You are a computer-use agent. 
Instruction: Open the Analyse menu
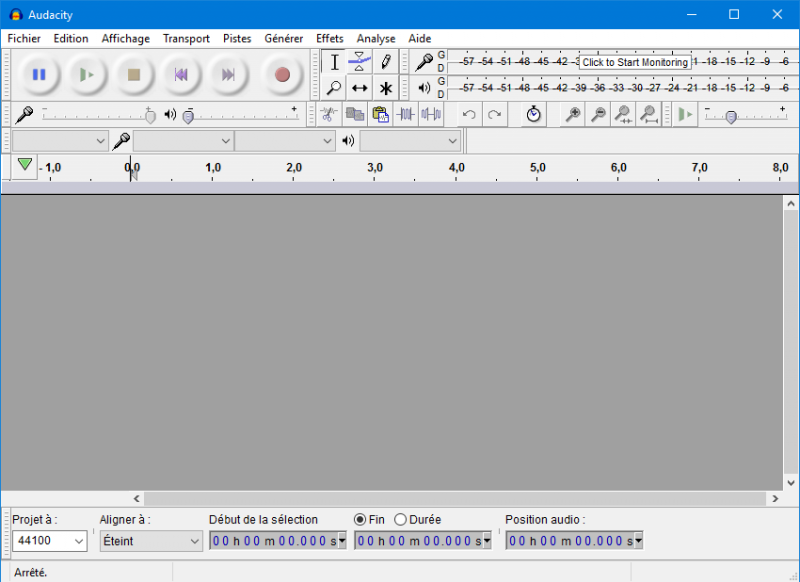[376, 39]
